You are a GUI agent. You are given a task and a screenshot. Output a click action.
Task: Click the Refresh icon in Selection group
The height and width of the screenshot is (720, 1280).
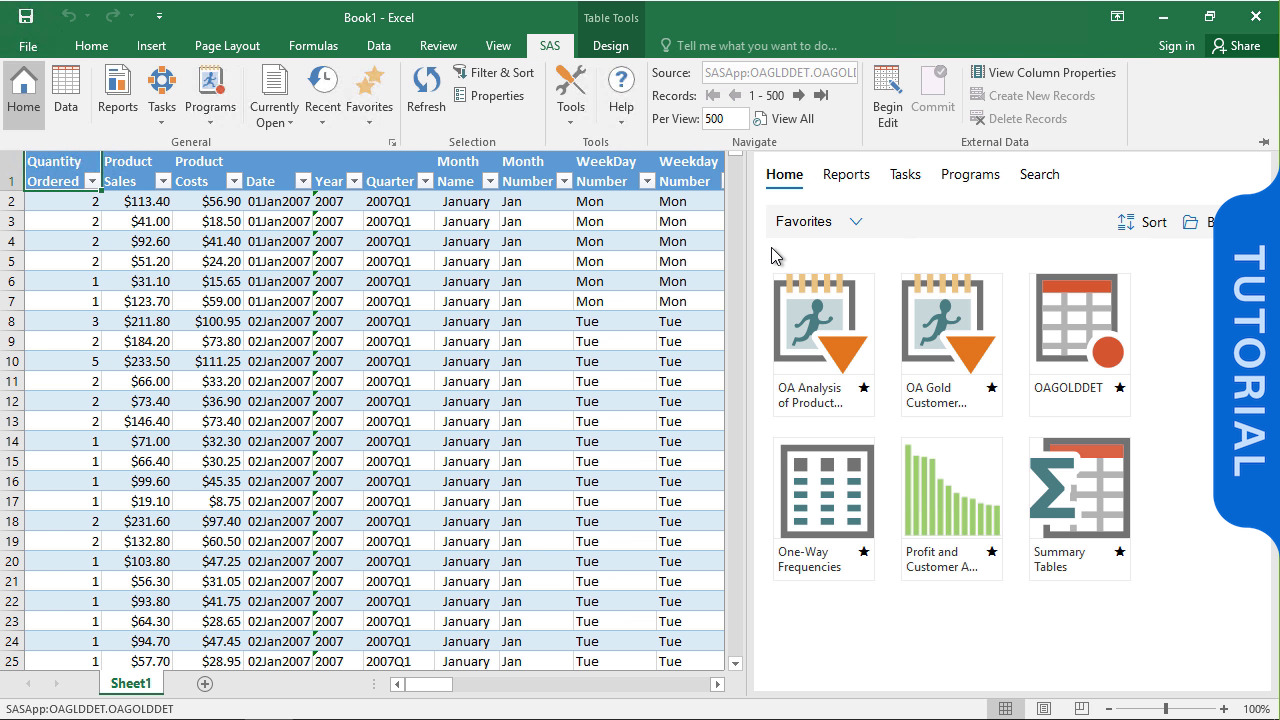pos(425,88)
